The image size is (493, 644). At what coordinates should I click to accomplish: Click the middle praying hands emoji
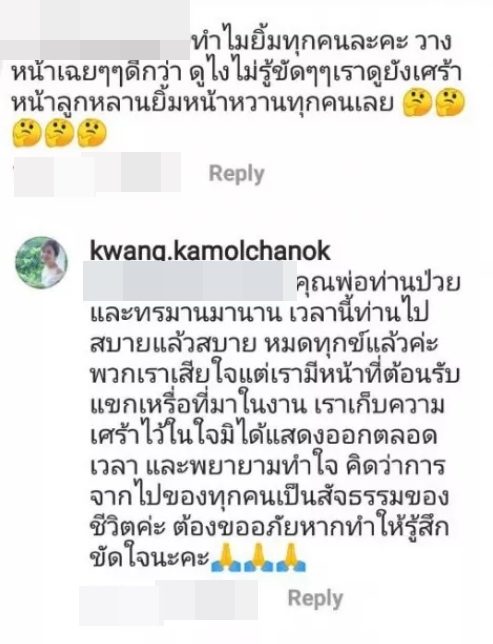pos(258,557)
